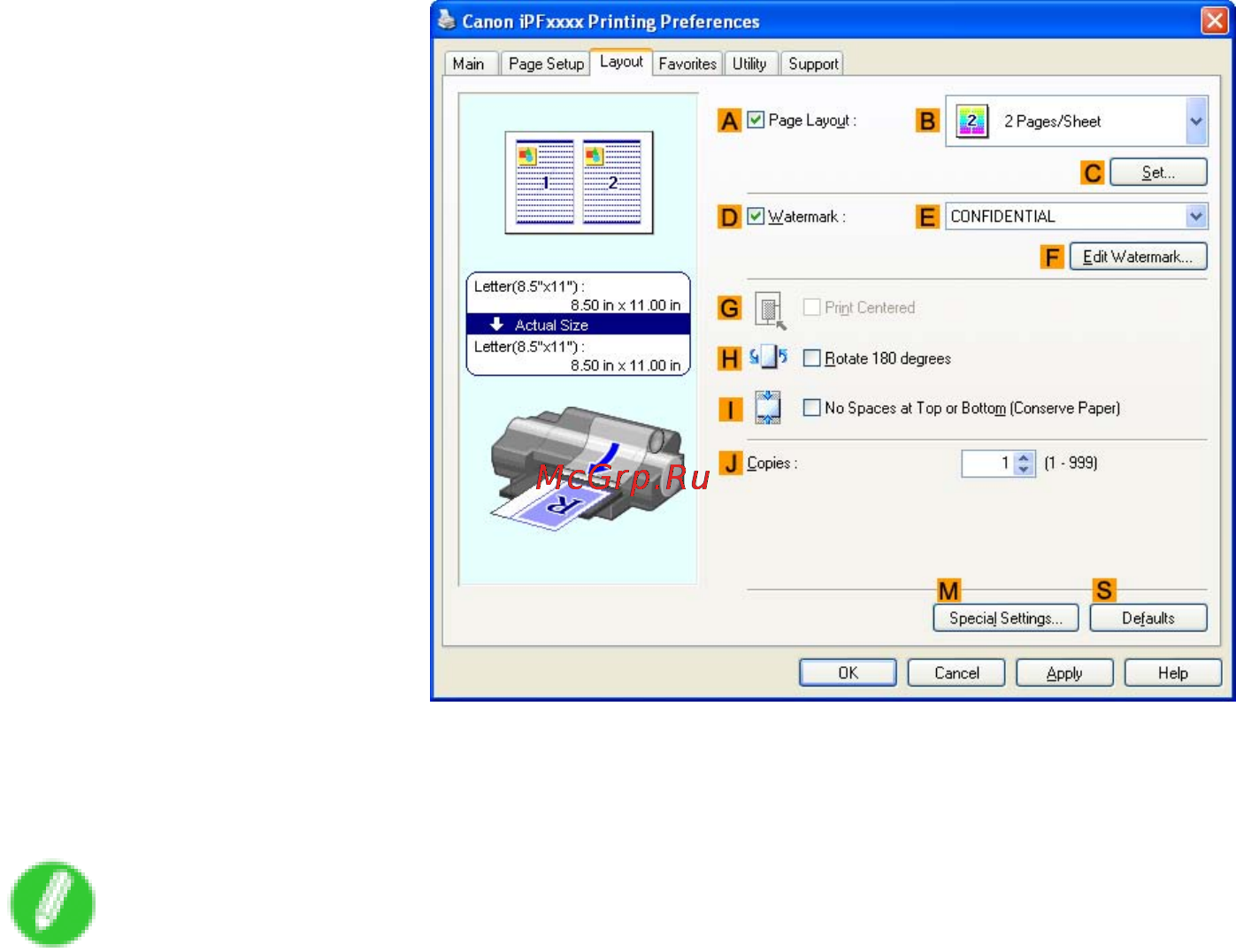This screenshot has height=952, width=1236.
Task: Open the Support tab
Action: [x=813, y=64]
